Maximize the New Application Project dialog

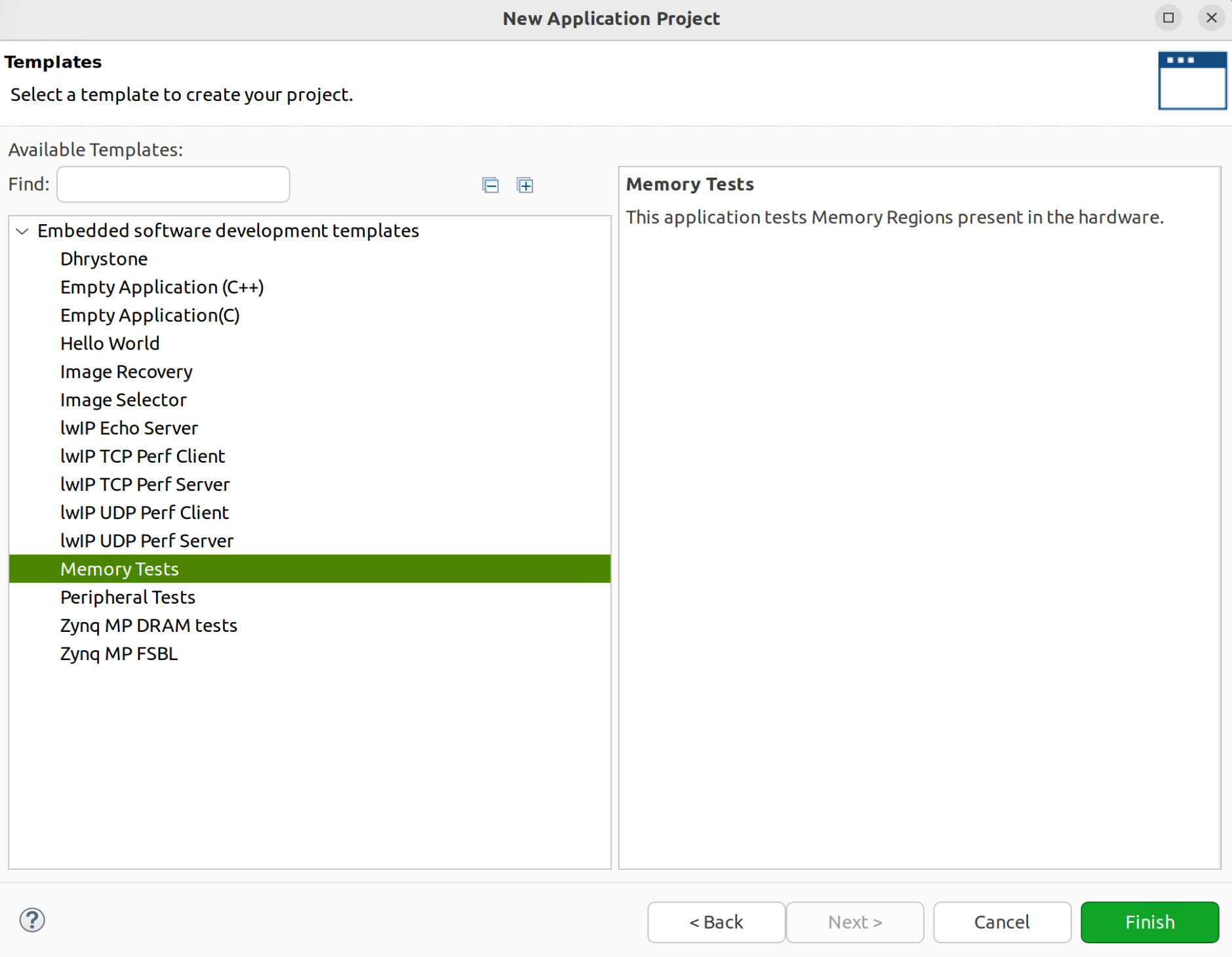point(1168,18)
